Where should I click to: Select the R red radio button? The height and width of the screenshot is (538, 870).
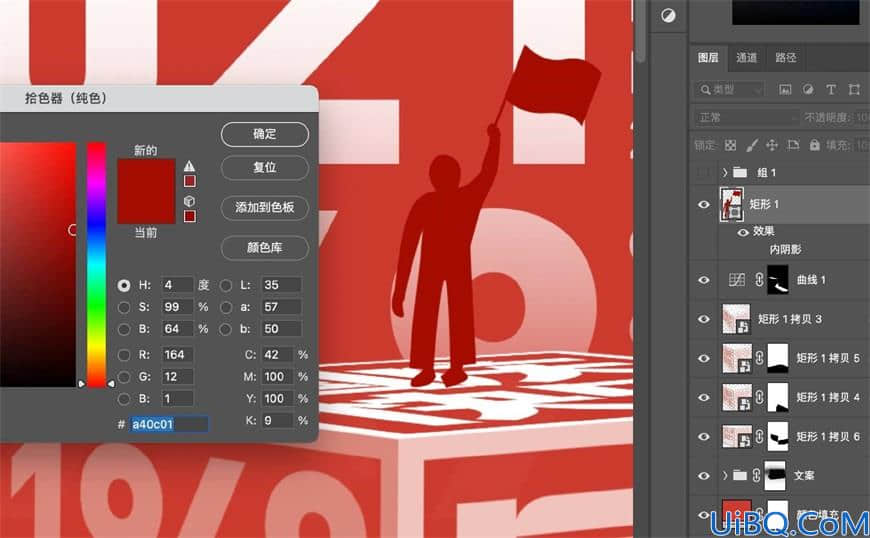coord(124,354)
